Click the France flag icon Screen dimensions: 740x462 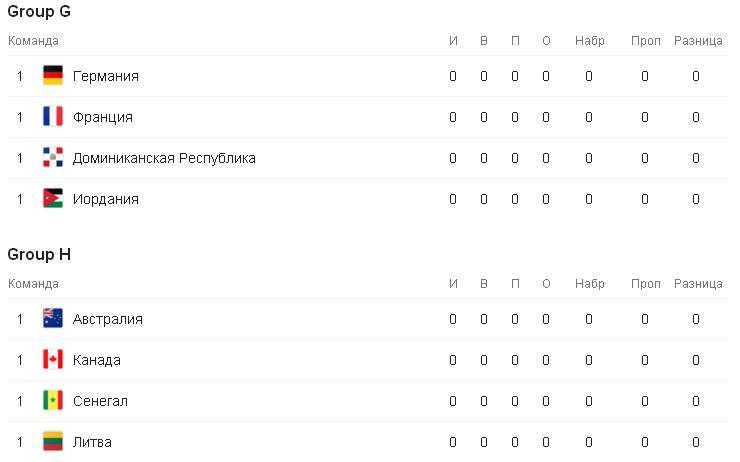click(x=53, y=117)
